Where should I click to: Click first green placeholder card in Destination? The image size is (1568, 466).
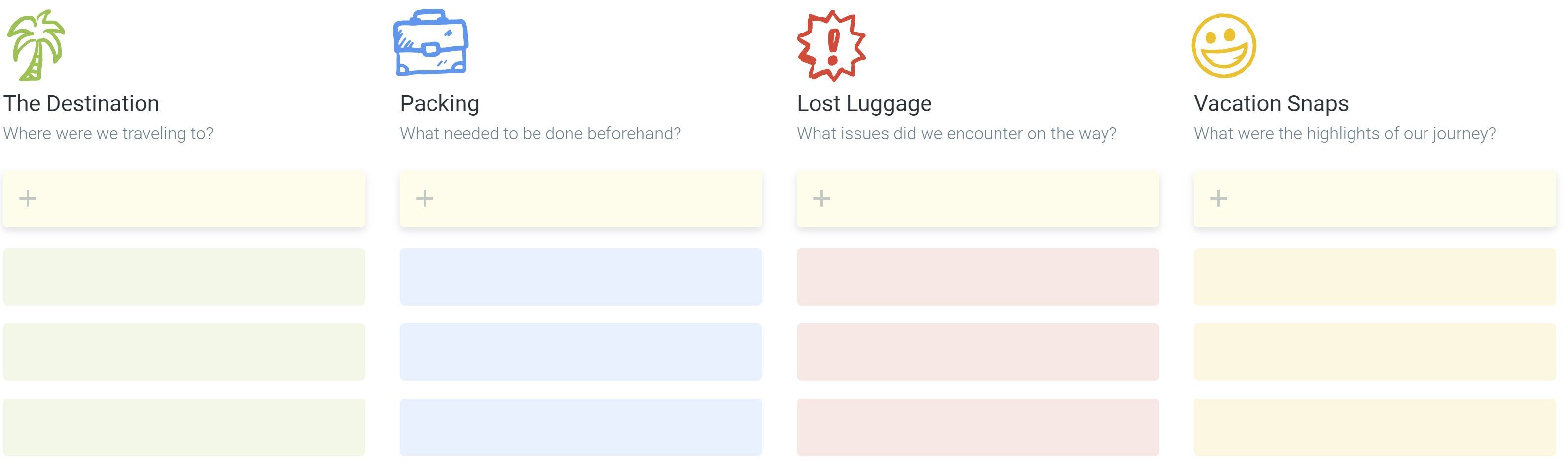pos(184,277)
